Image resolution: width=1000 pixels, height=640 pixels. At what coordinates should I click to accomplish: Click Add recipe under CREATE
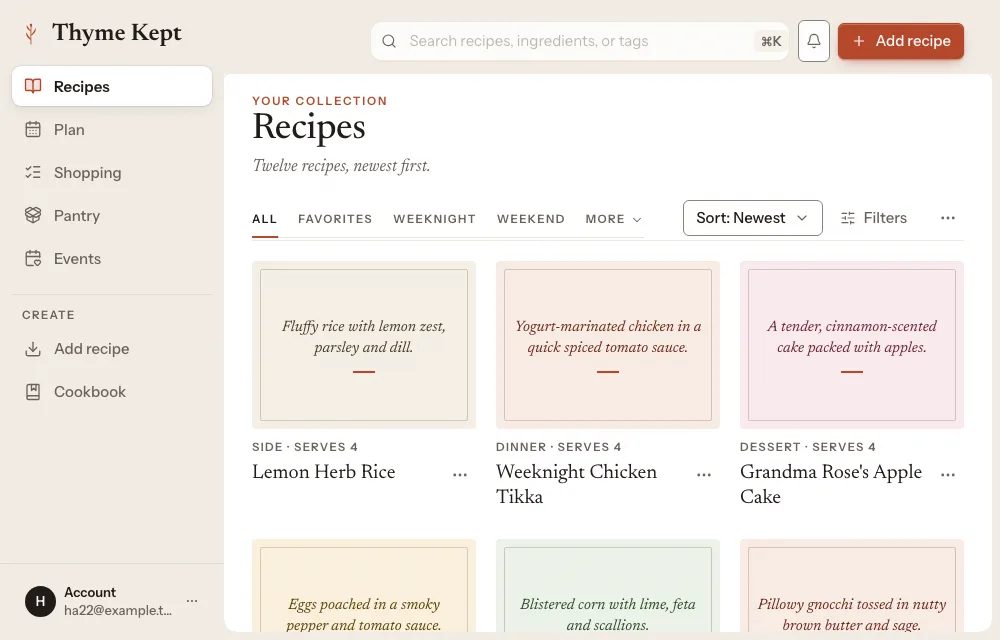pos(112,349)
